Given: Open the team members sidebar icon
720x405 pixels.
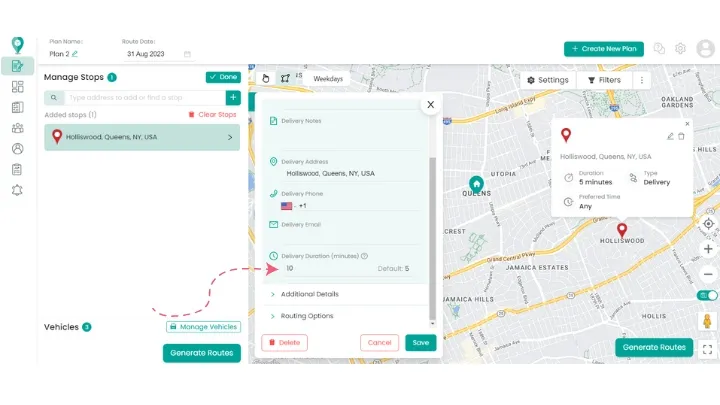Looking at the screenshot, I should point(17,128).
